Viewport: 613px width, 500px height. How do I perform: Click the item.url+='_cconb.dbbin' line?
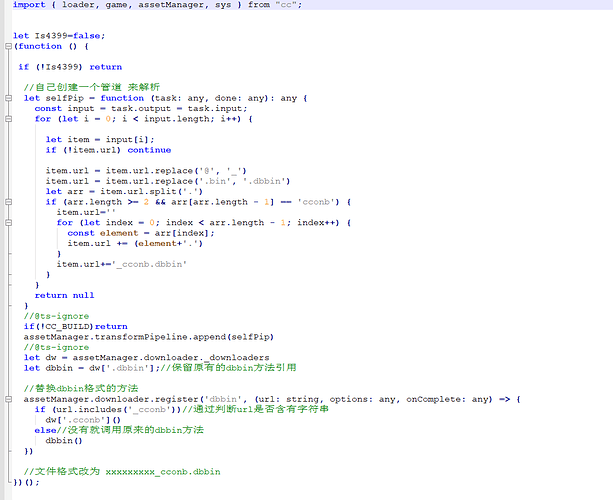click(x=122, y=264)
